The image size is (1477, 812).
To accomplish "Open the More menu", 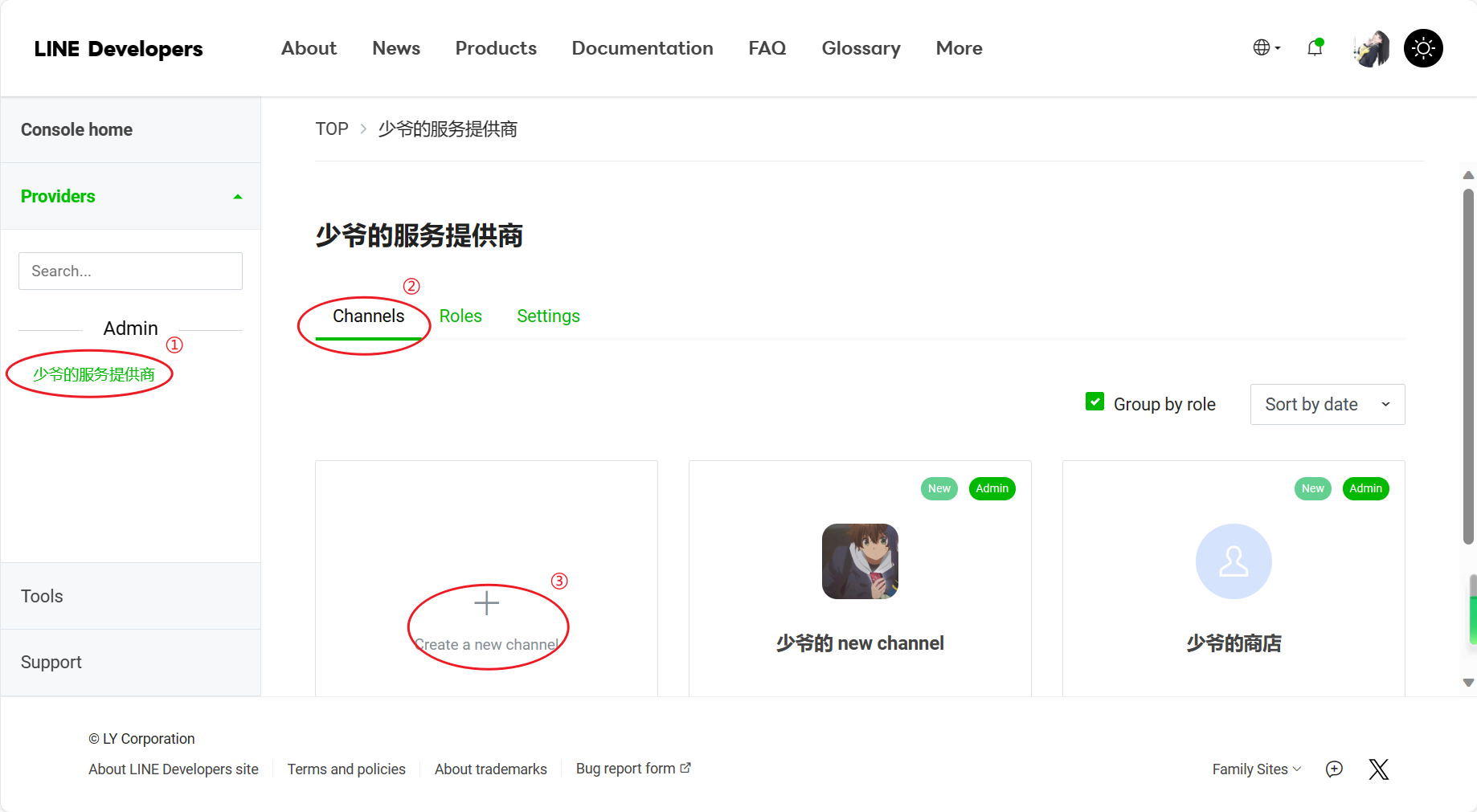I will (959, 48).
